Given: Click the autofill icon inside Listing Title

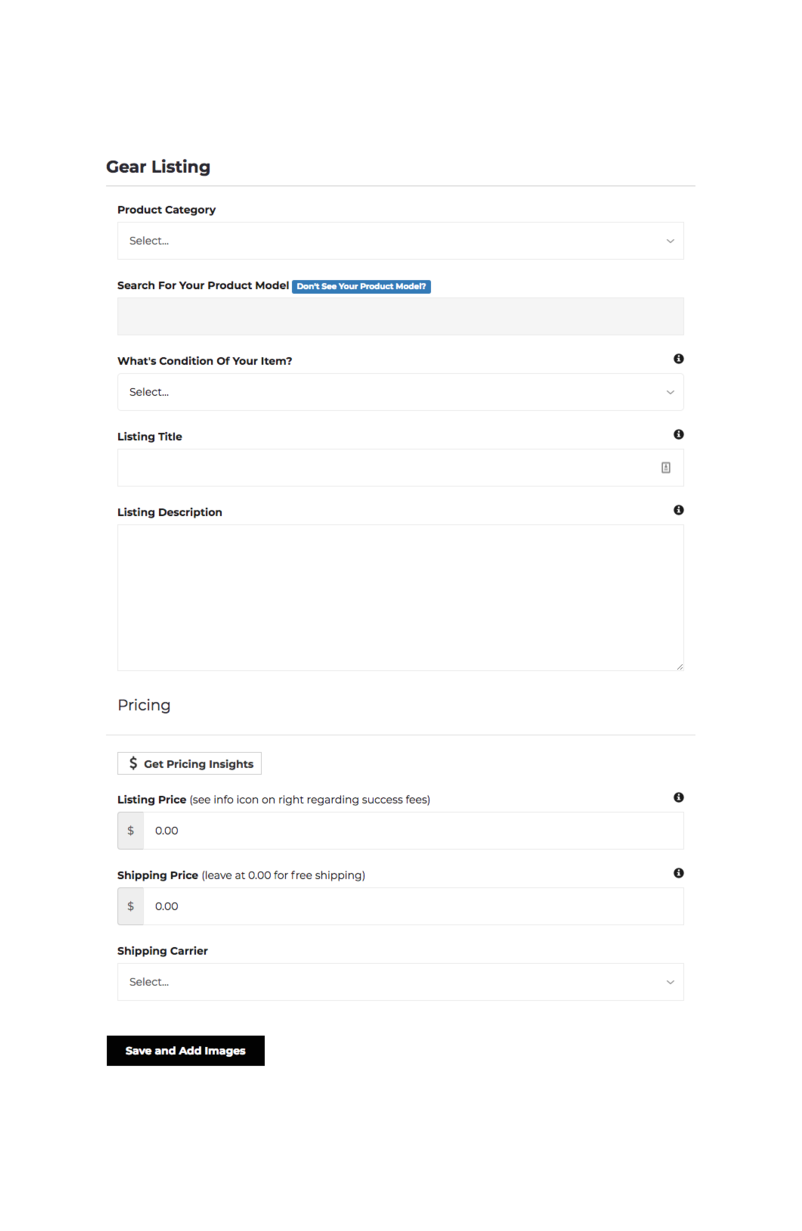Looking at the screenshot, I should pos(666,467).
